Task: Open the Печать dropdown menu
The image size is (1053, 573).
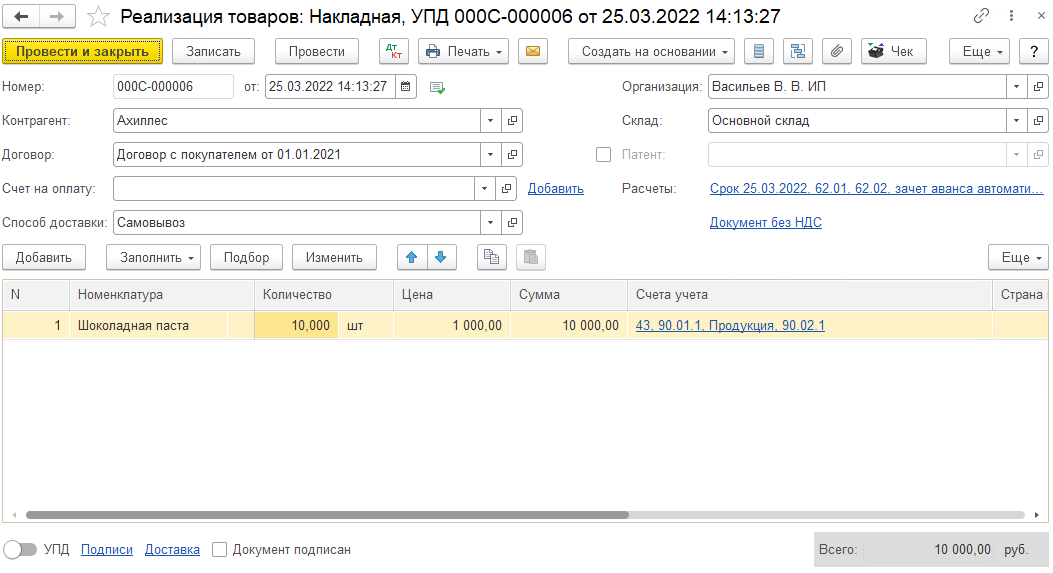Action: (x=463, y=51)
